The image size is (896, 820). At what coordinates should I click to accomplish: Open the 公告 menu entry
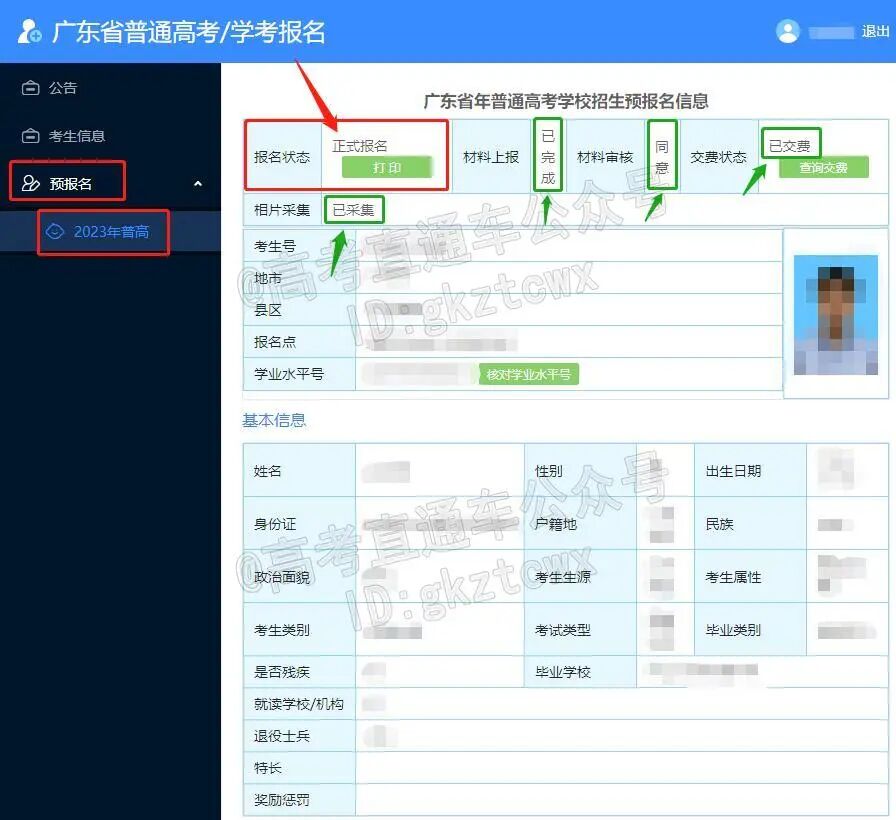pyautogui.click(x=62, y=87)
